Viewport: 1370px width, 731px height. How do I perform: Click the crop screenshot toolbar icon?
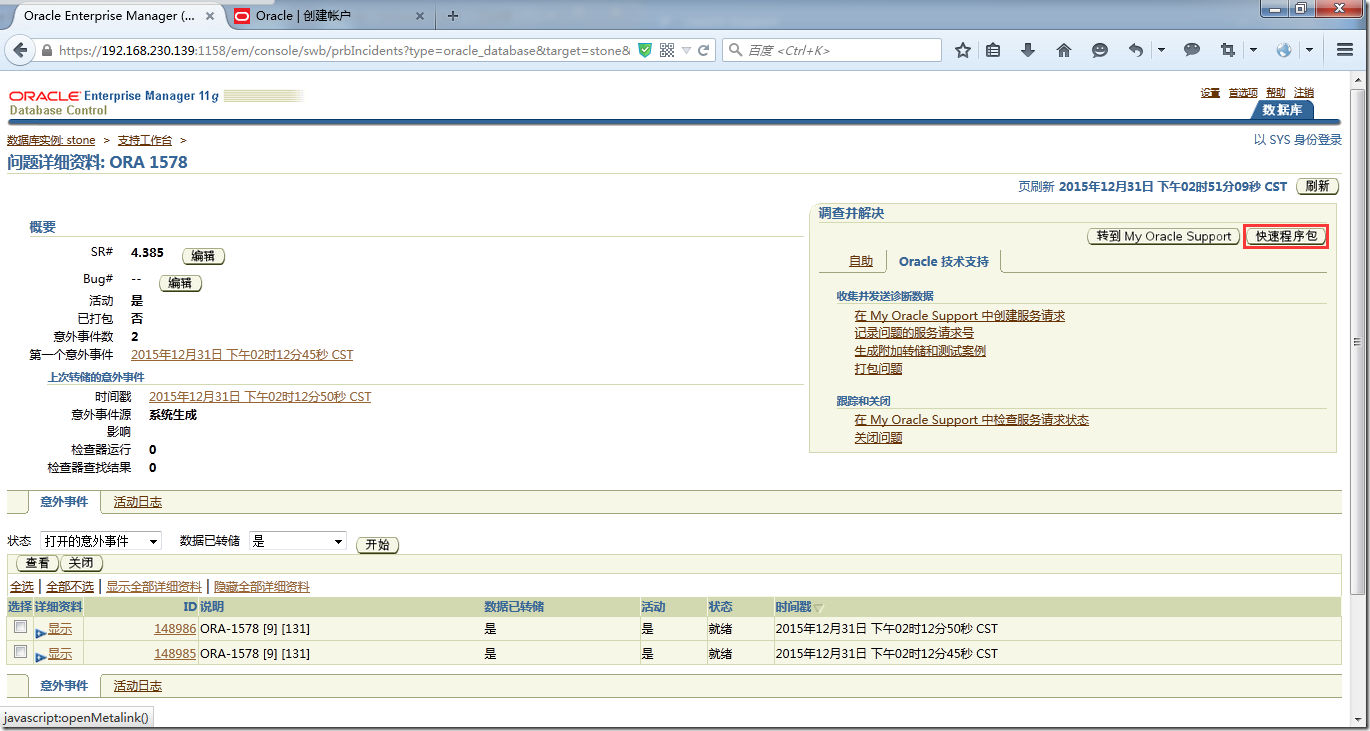click(x=1228, y=50)
